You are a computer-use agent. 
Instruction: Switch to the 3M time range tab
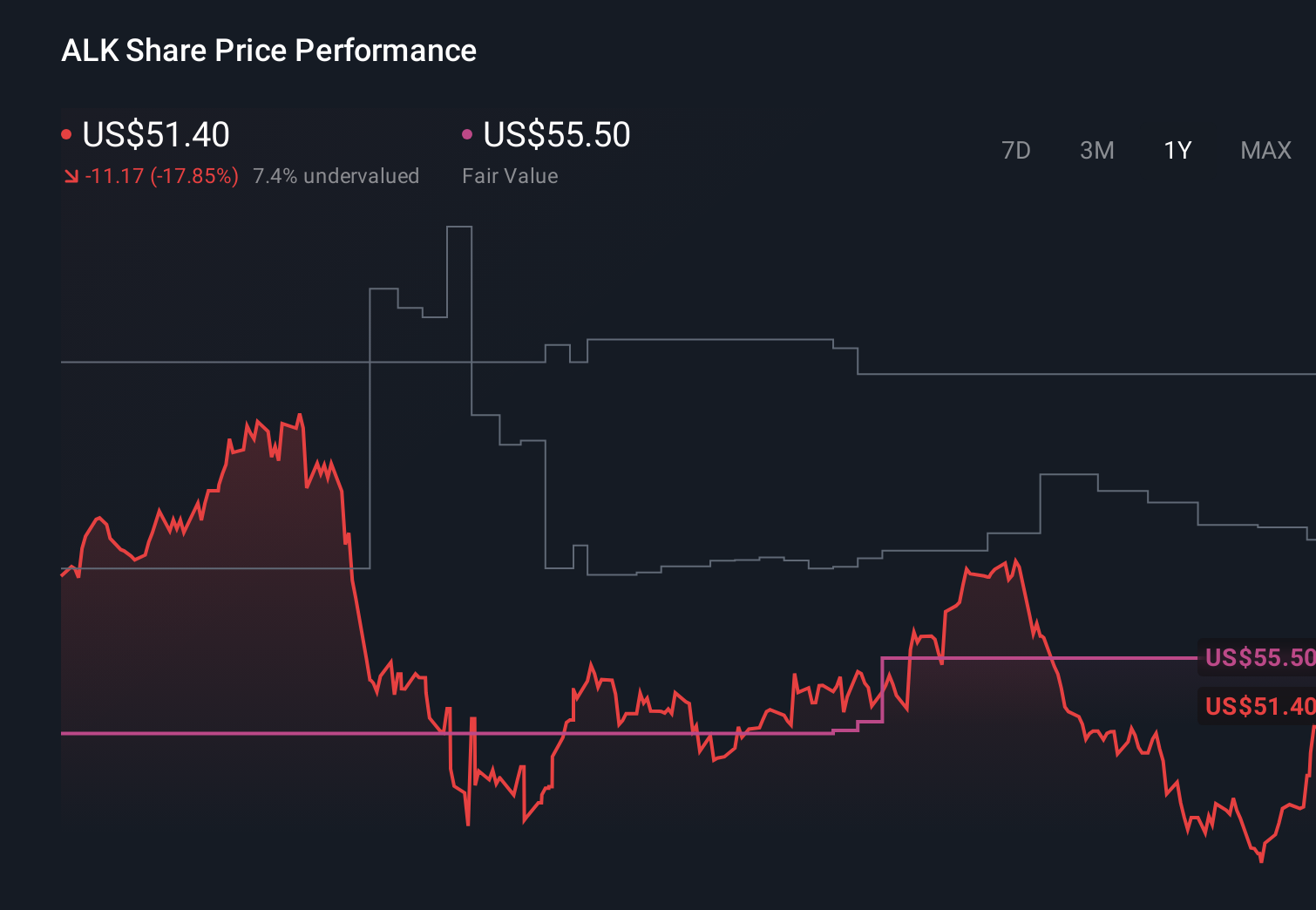click(1096, 150)
